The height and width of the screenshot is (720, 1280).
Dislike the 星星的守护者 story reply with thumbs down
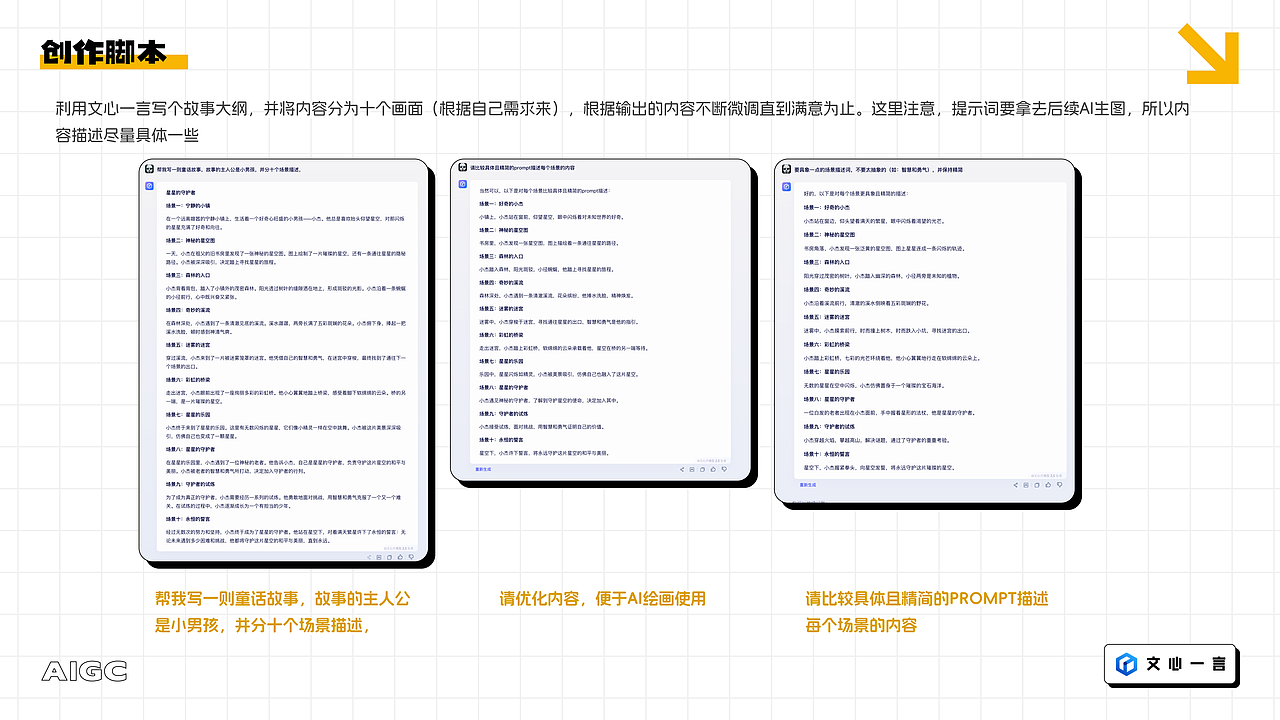pyautogui.click(x=411, y=557)
